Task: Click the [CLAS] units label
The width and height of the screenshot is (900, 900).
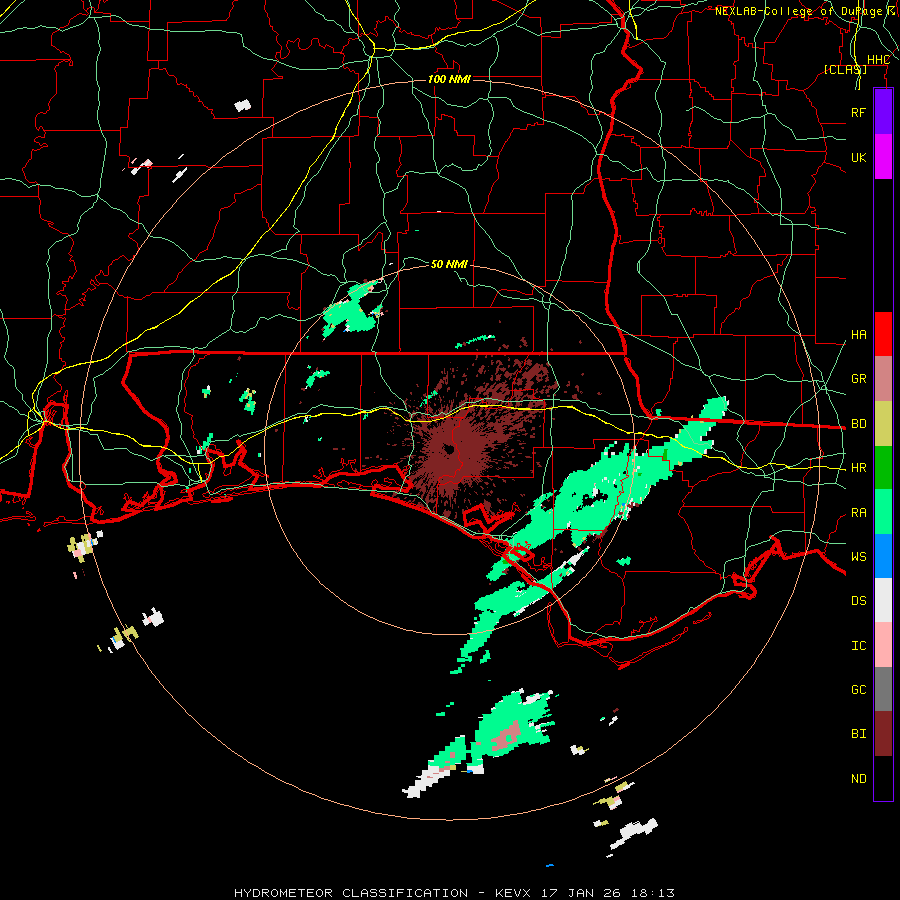Action: (x=845, y=69)
